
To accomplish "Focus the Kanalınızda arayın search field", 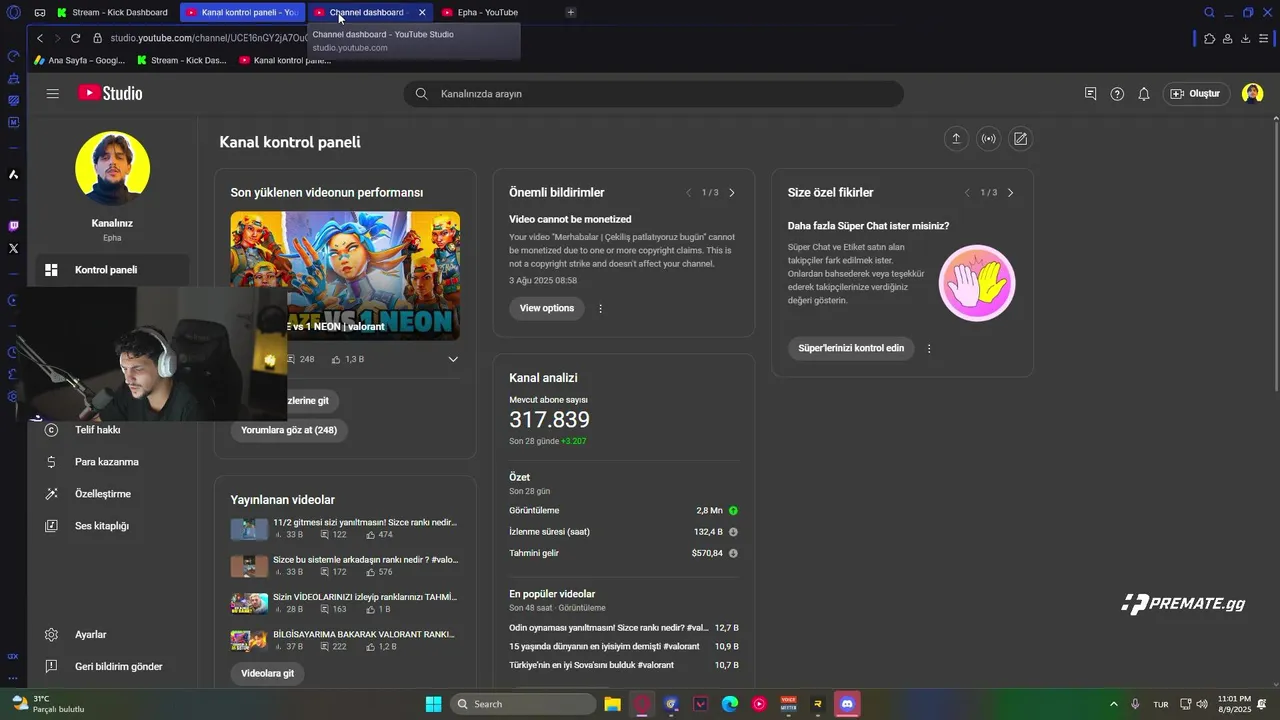I will click(654, 93).
